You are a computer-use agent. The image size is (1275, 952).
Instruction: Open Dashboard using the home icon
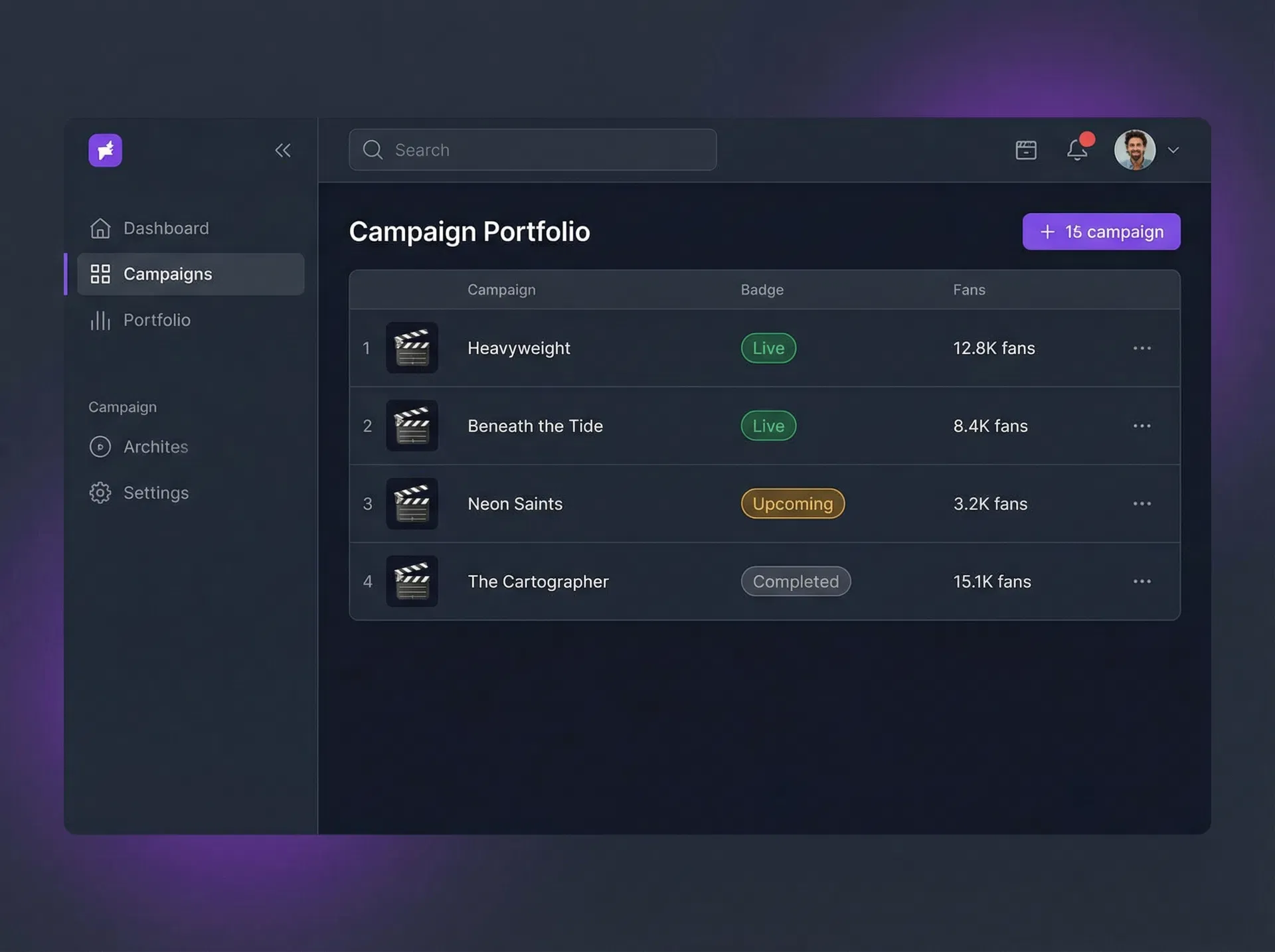(x=100, y=228)
